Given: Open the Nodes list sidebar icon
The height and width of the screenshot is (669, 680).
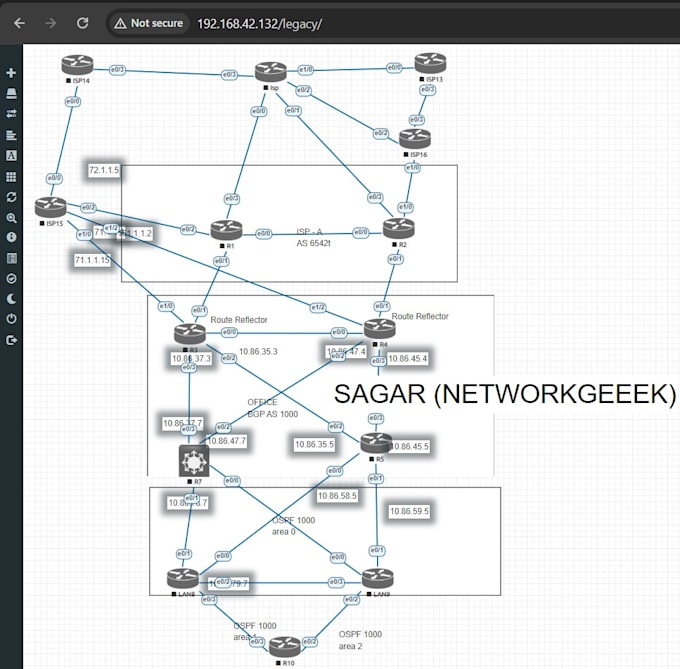Looking at the screenshot, I should [11, 93].
